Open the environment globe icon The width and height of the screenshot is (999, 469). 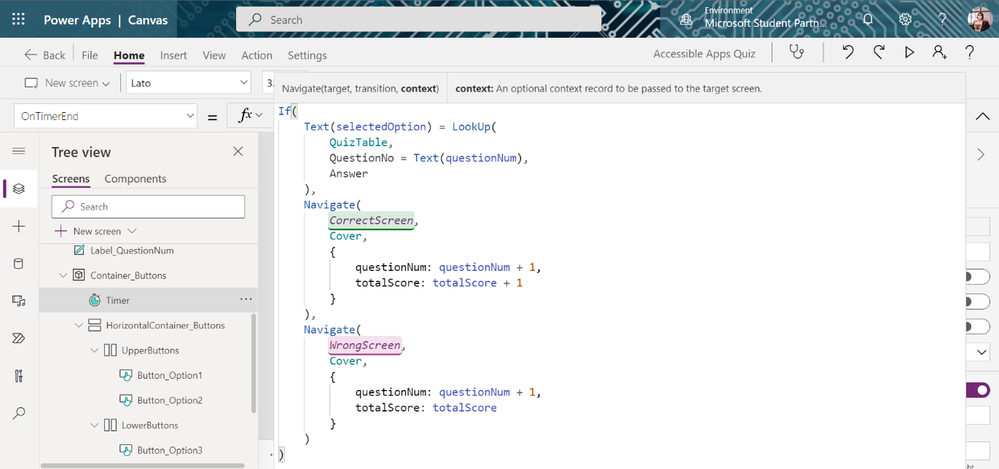pyautogui.click(x=686, y=19)
